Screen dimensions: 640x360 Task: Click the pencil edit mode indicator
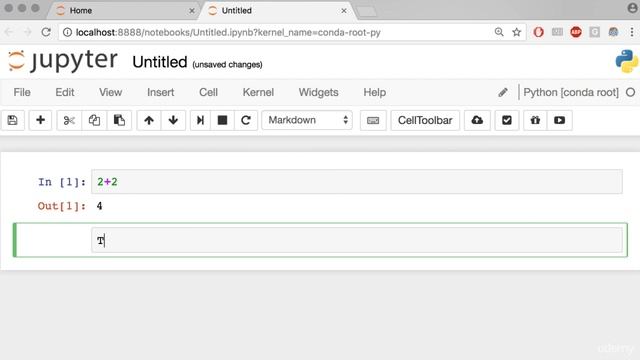pos(503,93)
